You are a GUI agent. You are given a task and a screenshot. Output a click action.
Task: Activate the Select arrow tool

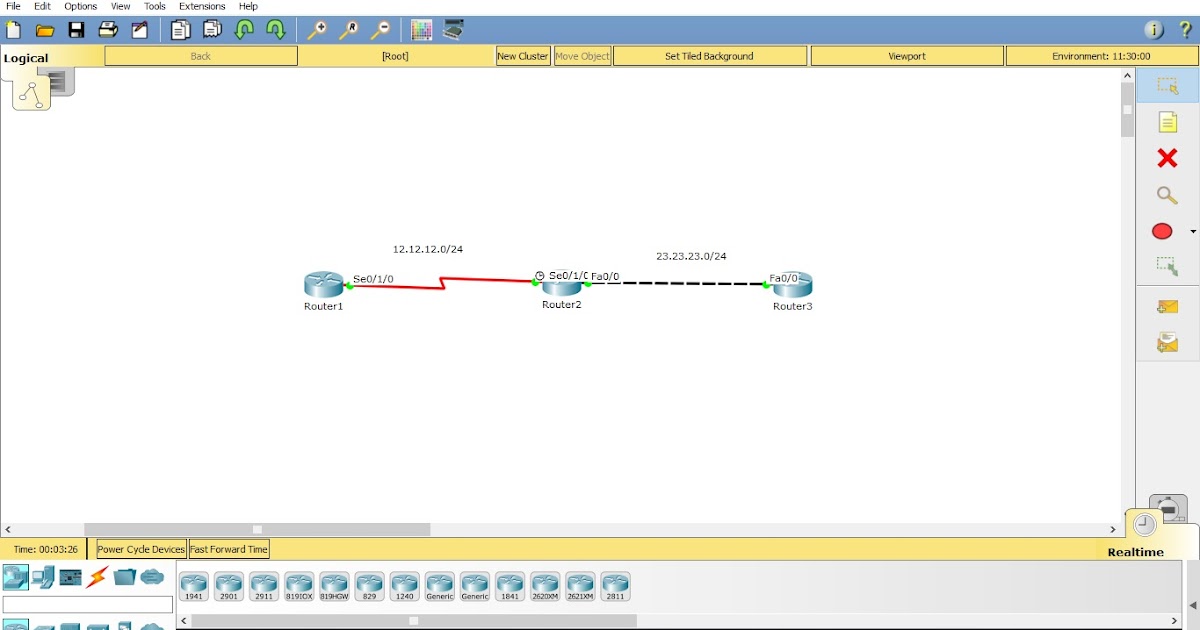pyautogui.click(x=1166, y=85)
